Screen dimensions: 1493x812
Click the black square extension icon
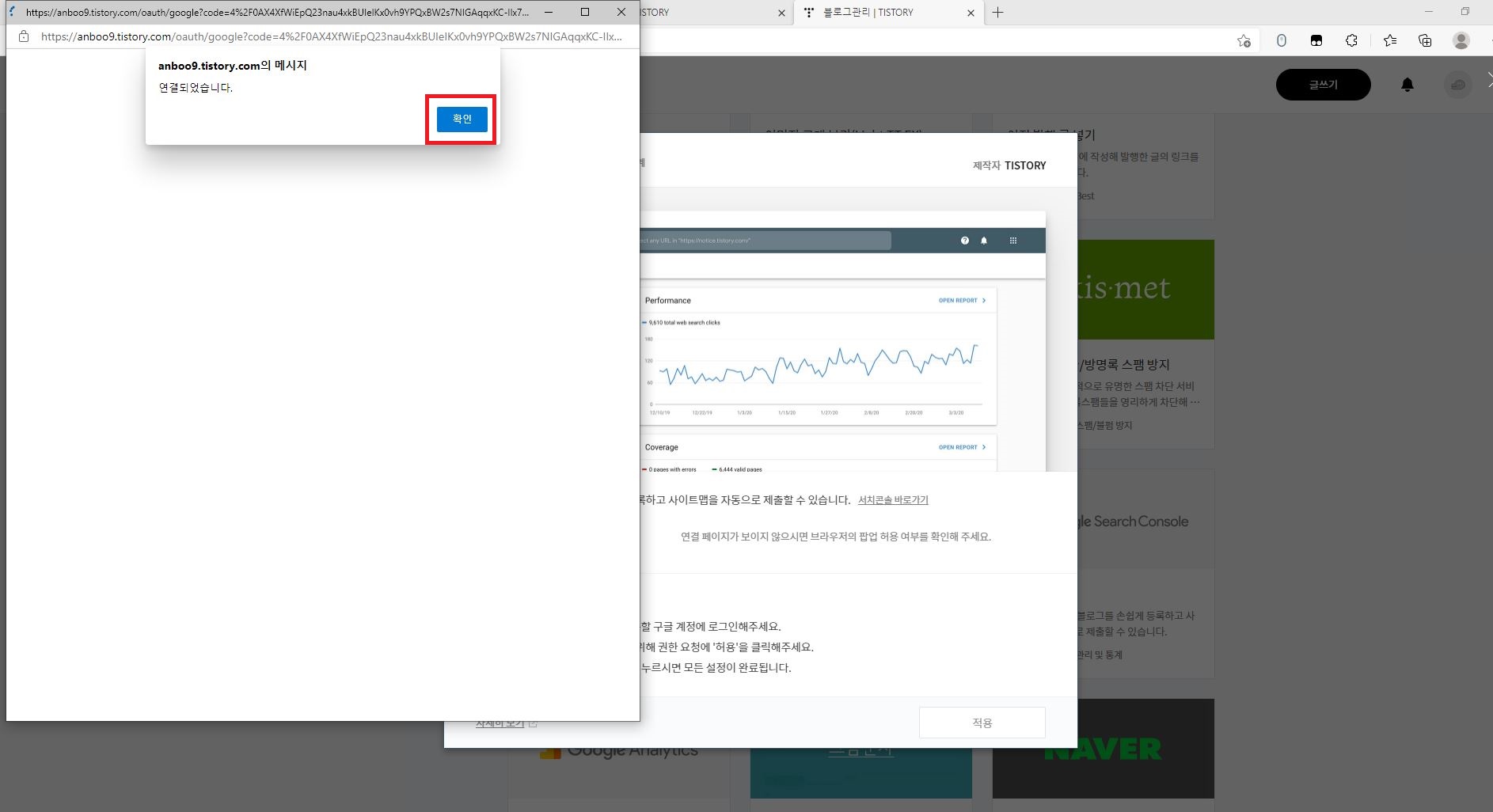point(1316,40)
